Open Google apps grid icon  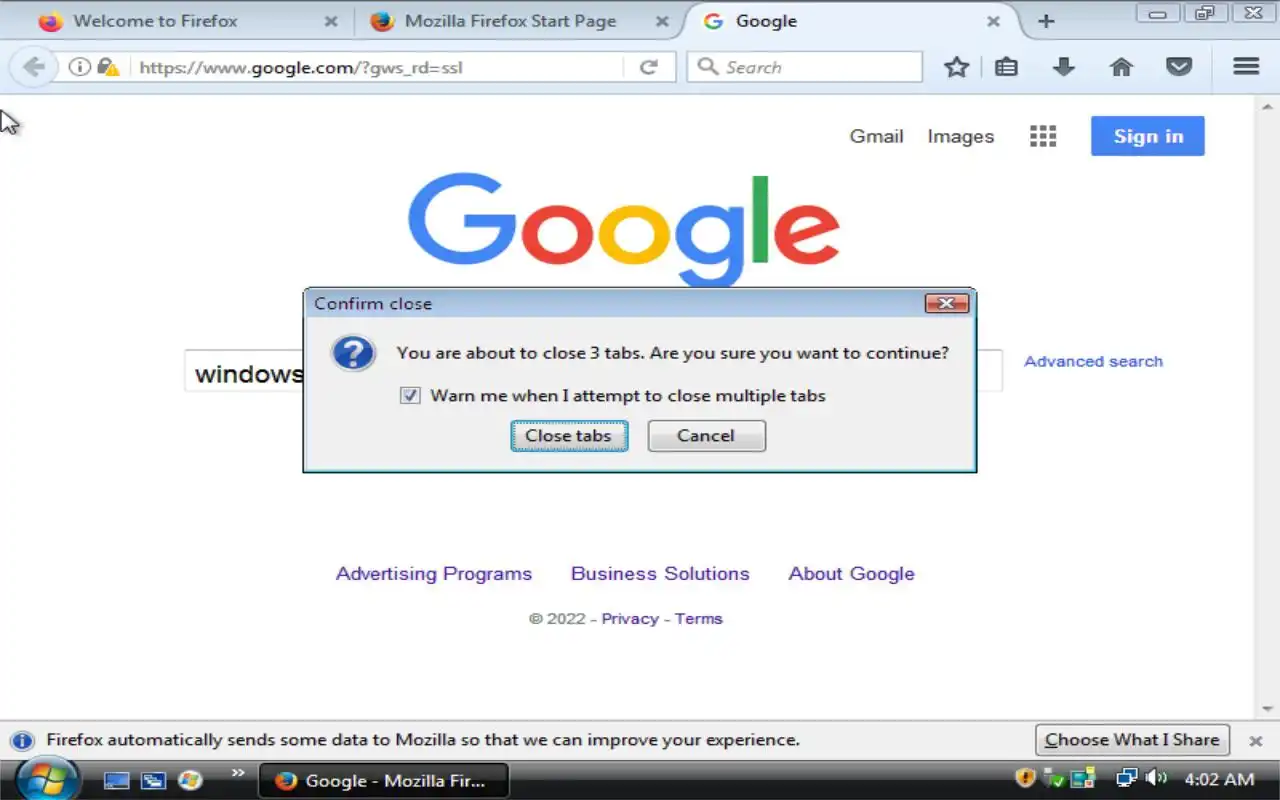coord(1043,137)
